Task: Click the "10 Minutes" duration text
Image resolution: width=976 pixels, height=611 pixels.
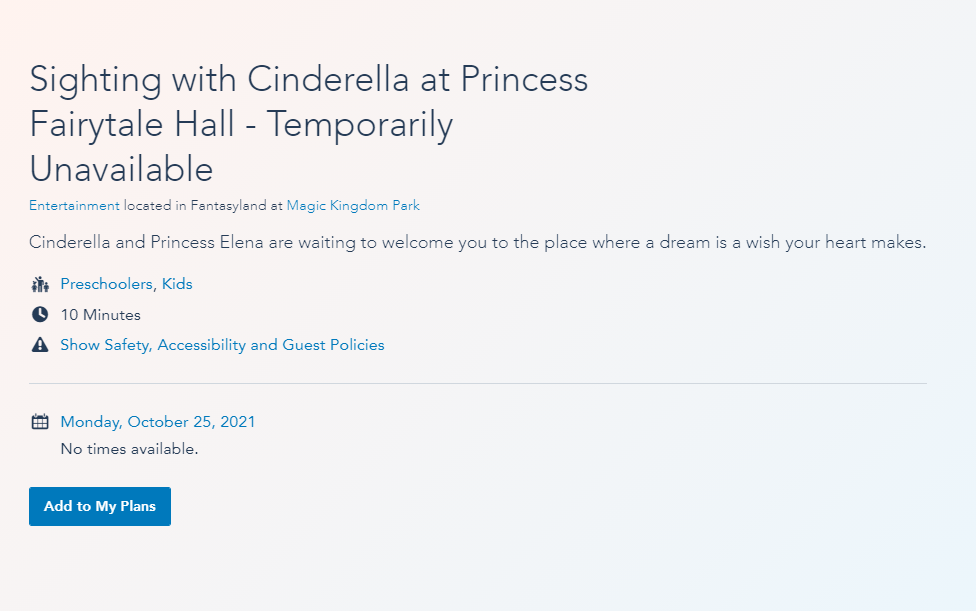Action: point(100,315)
